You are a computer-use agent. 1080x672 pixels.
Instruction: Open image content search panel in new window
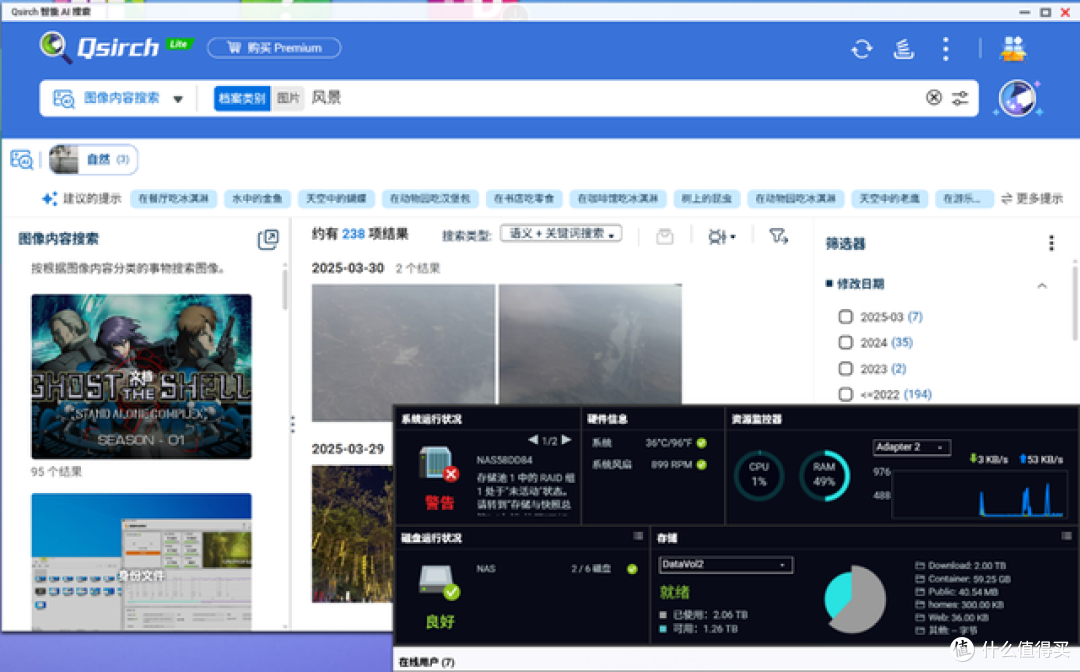click(x=268, y=239)
